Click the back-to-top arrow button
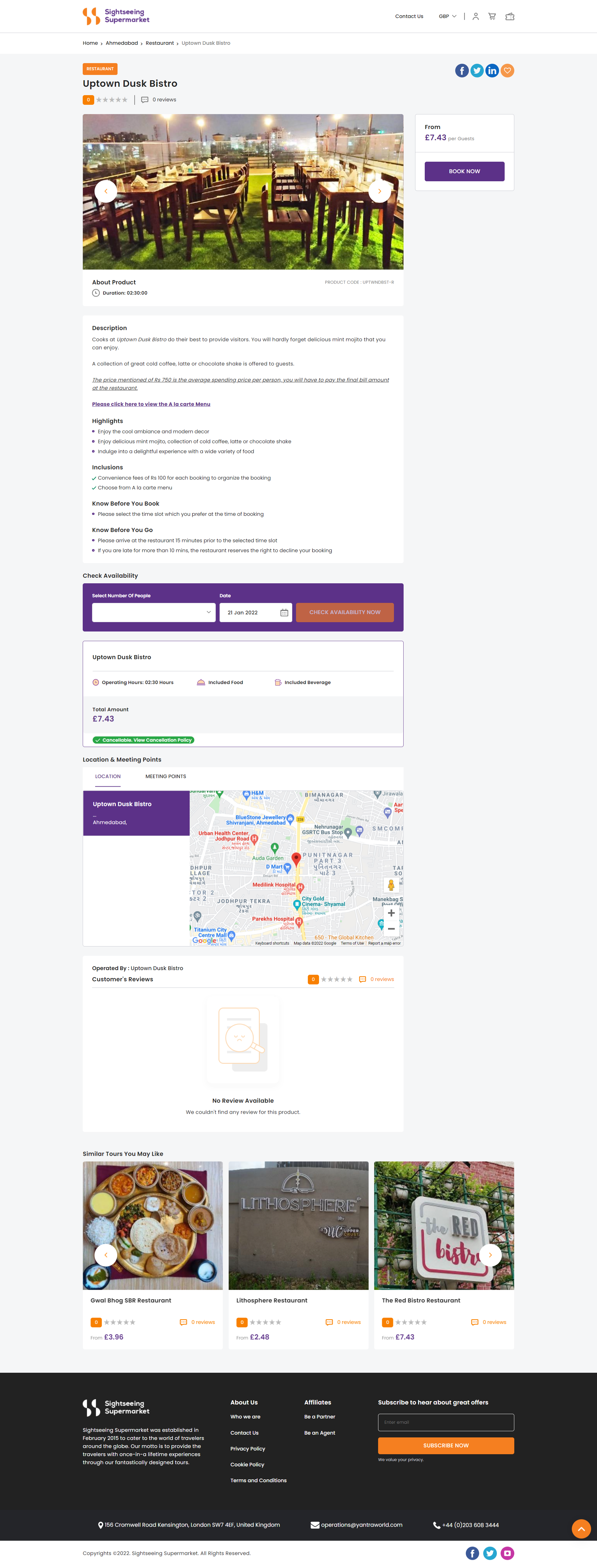Screen dimensions: 597x1568 [581, 1529]
